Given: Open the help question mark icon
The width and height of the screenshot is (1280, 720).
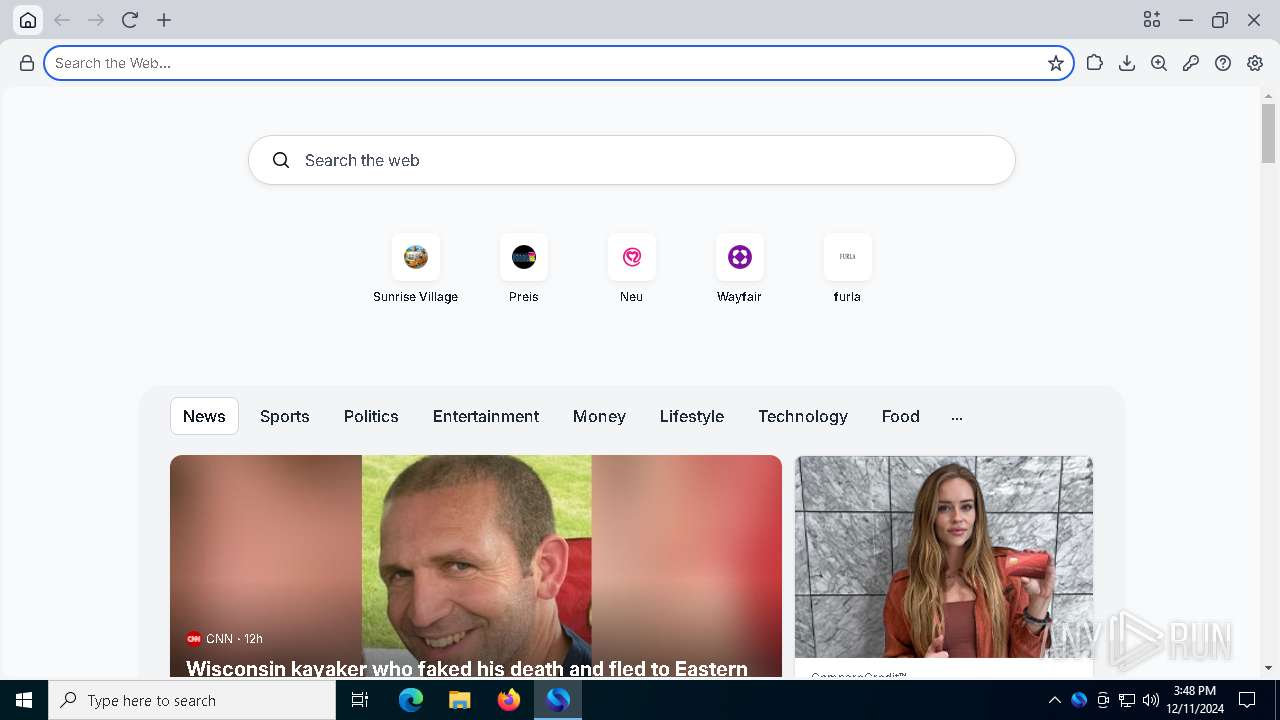Looking at the screenshot, I should [x=1223, y=63].
